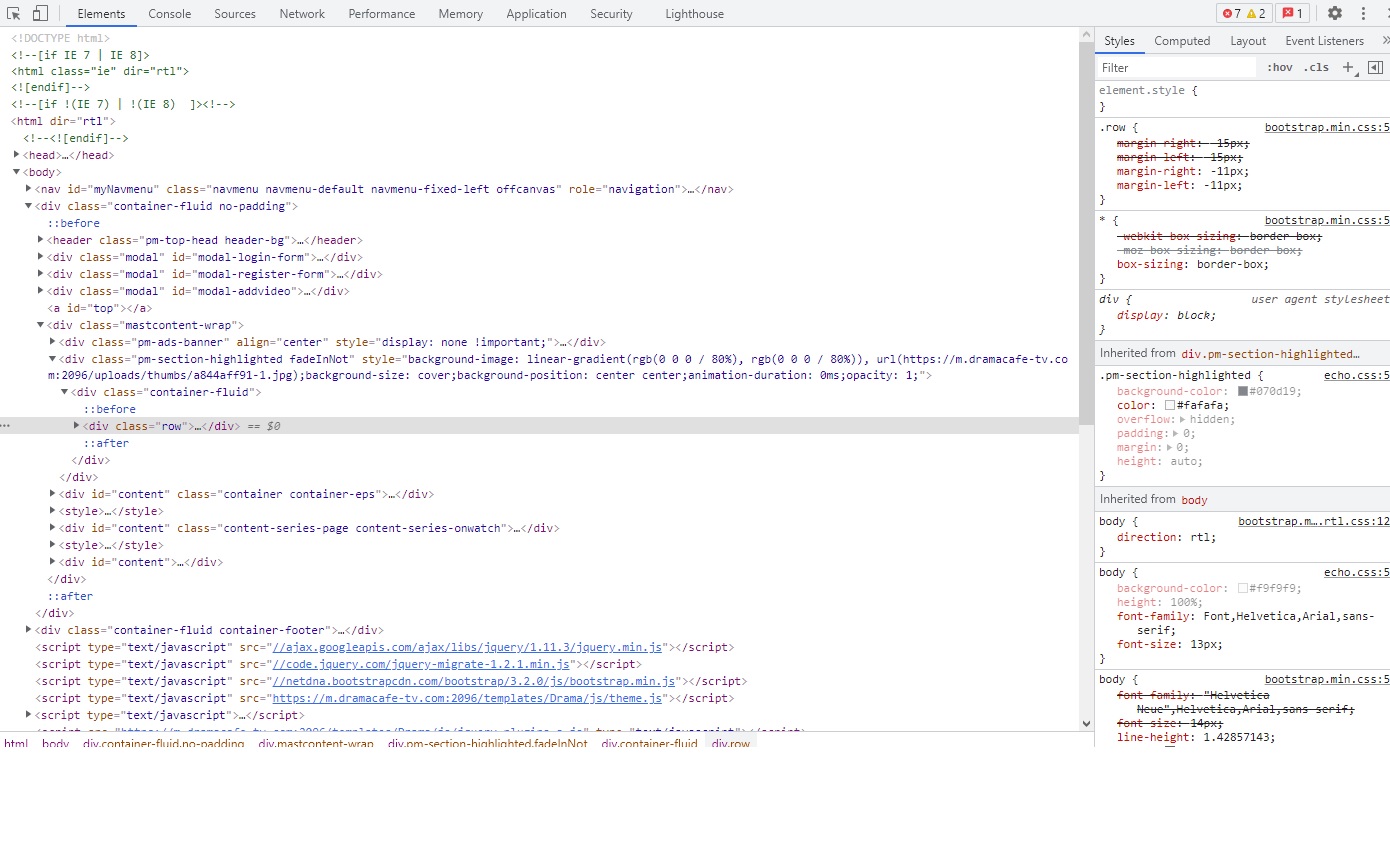Open the issues counter badge showing 1
The height and width of the screenshot is (867, 1390).
pos(1292,13)
